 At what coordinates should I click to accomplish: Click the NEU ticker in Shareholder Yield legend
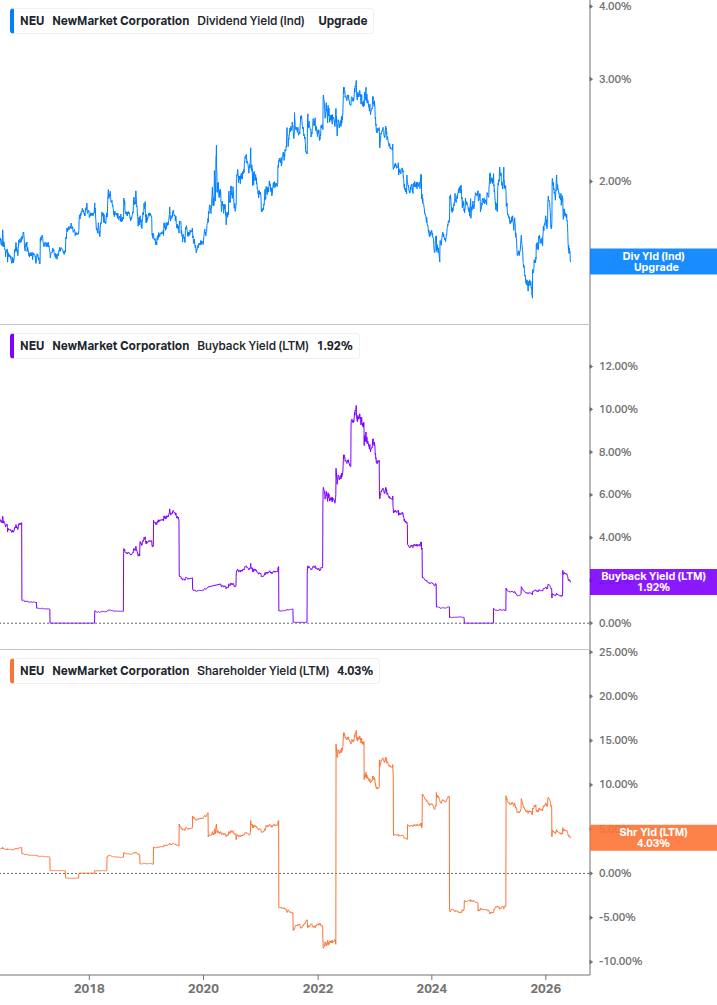[32, 671]
